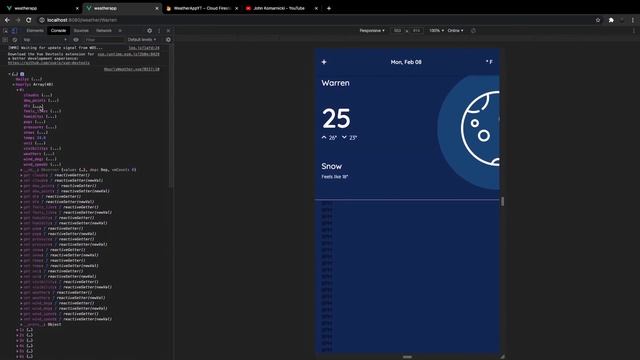Close the John Komarnicki YouTube tab
Viewport: 640px width, 360px height.
(x=316, y=8)
